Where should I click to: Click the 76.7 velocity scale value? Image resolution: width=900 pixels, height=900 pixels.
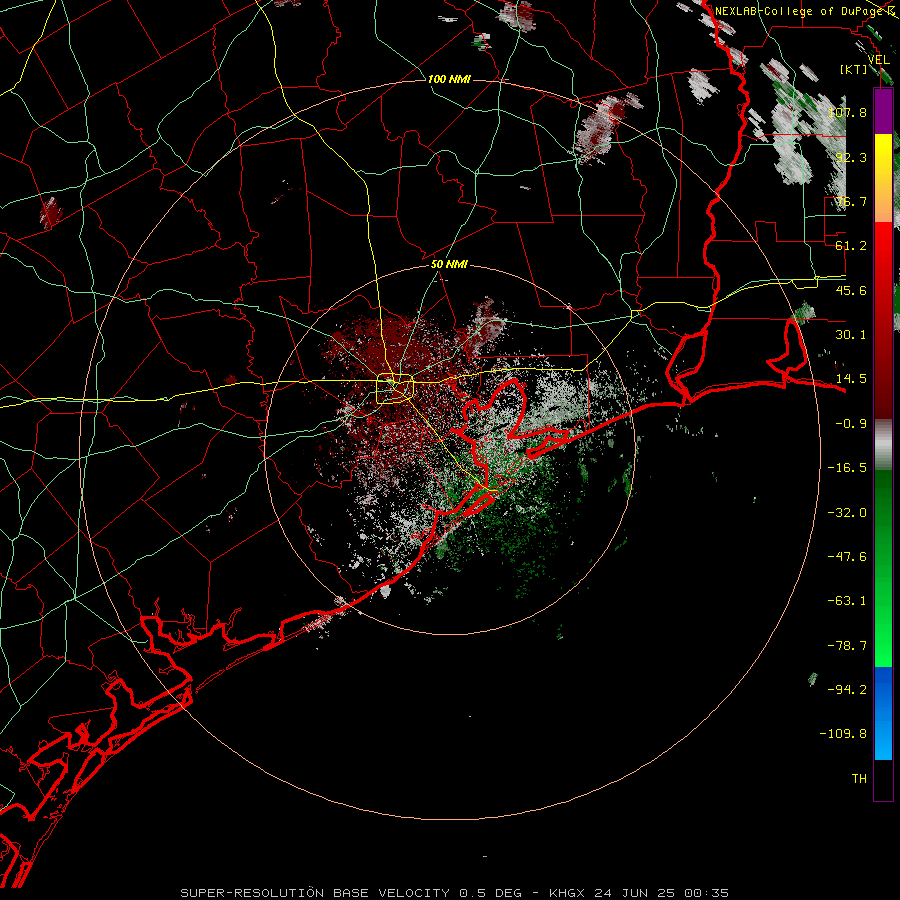point(851,201)
